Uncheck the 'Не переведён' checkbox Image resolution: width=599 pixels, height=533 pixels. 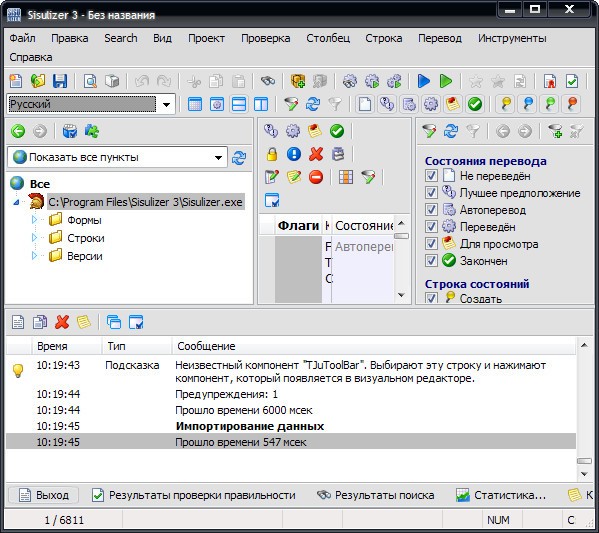pyautogui.click(x=431, y=176)
